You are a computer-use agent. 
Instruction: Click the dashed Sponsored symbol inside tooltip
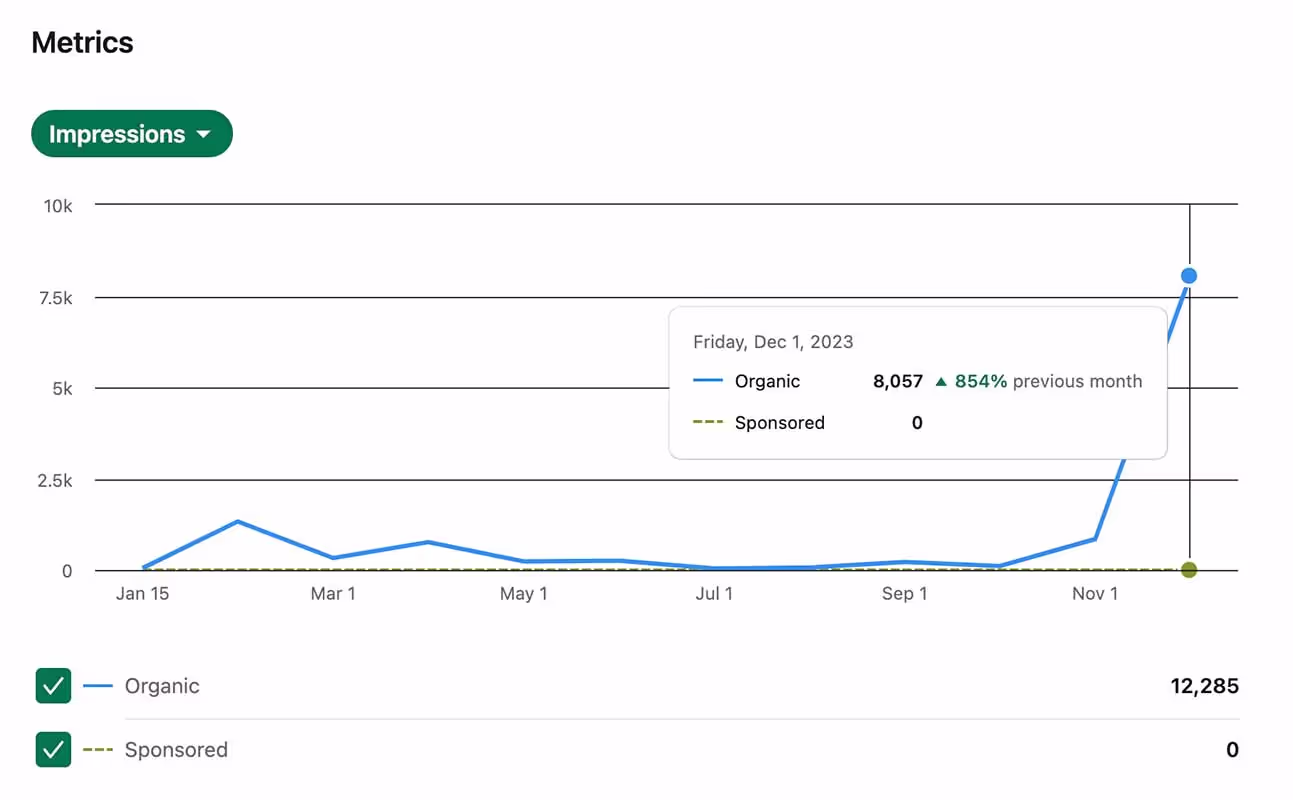(710, 422)
